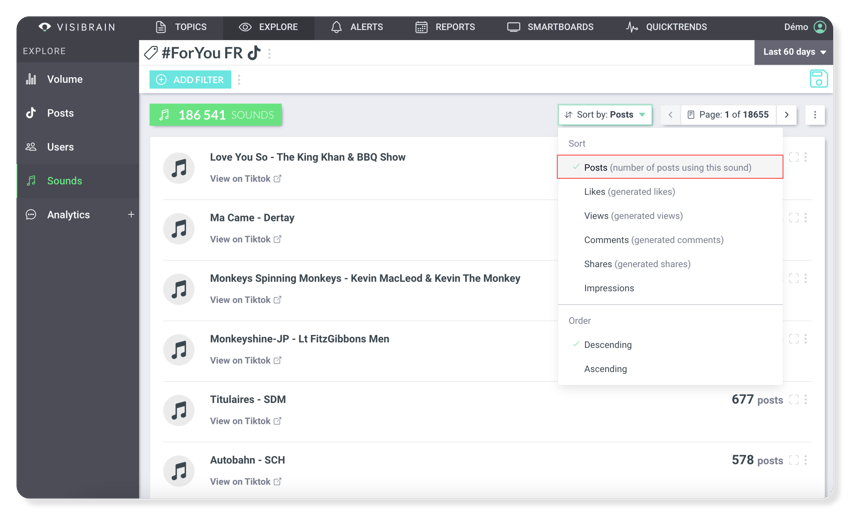
Task: Open the list options three-dot menu
Action: pyautogui.click(x=815, y=114)
